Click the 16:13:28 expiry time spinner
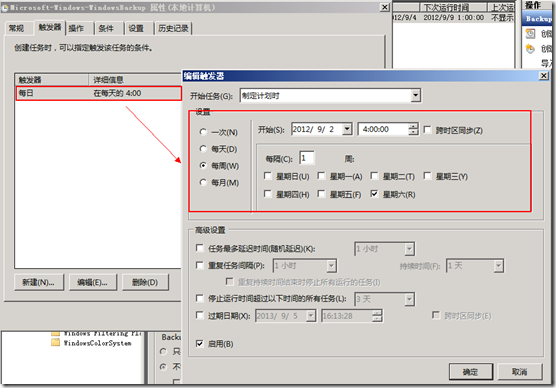This screenshot has height=388, width=556. (377, 316)
